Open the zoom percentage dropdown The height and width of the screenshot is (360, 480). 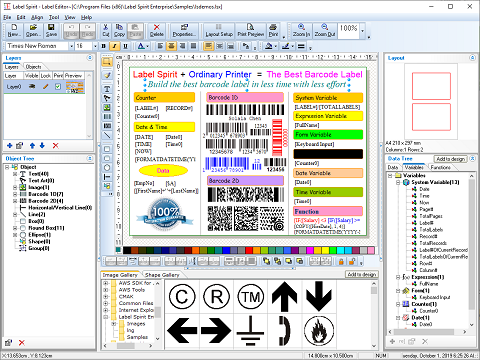click(362, 31)
